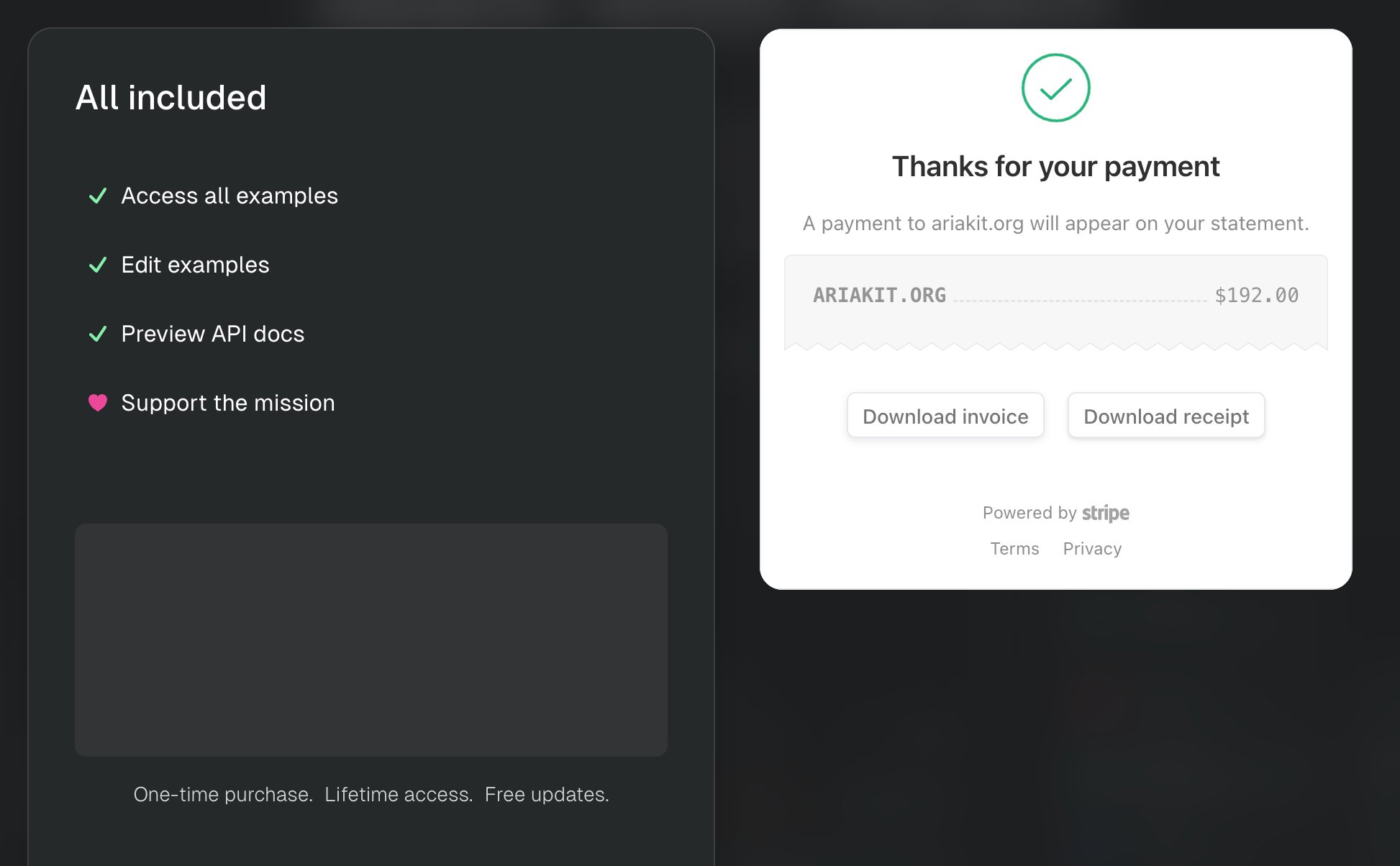1400x866 pixels.
Task: Open the Terms link
Action: click(1014, 549)
